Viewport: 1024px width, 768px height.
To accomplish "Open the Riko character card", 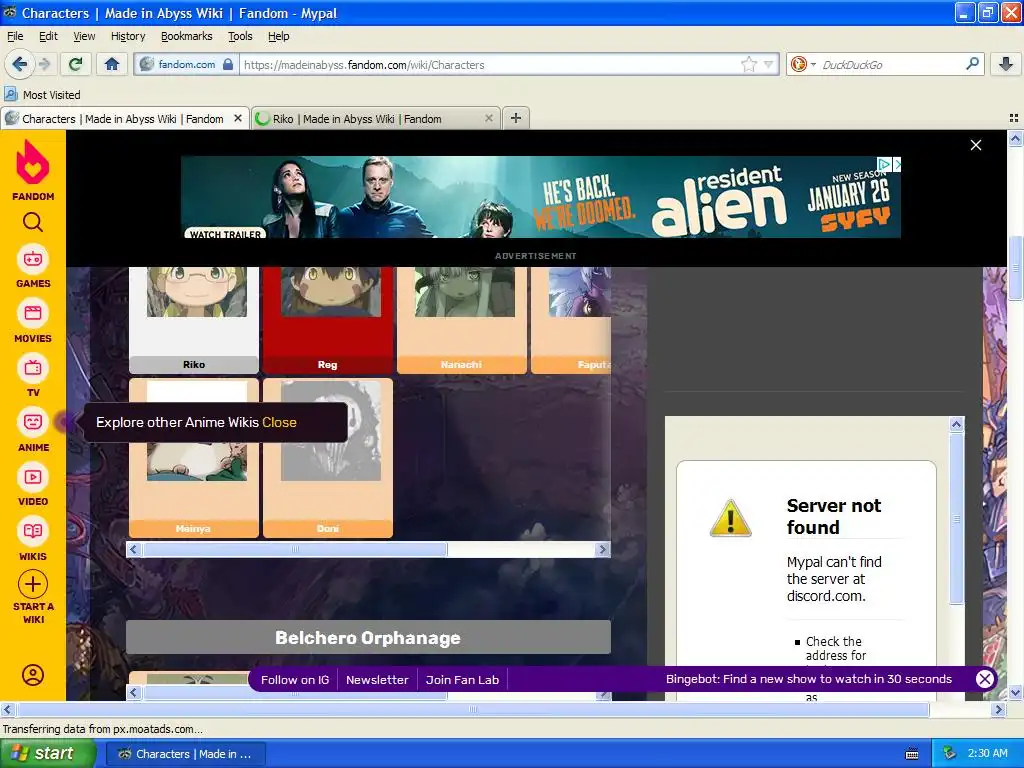I will 194,320.
